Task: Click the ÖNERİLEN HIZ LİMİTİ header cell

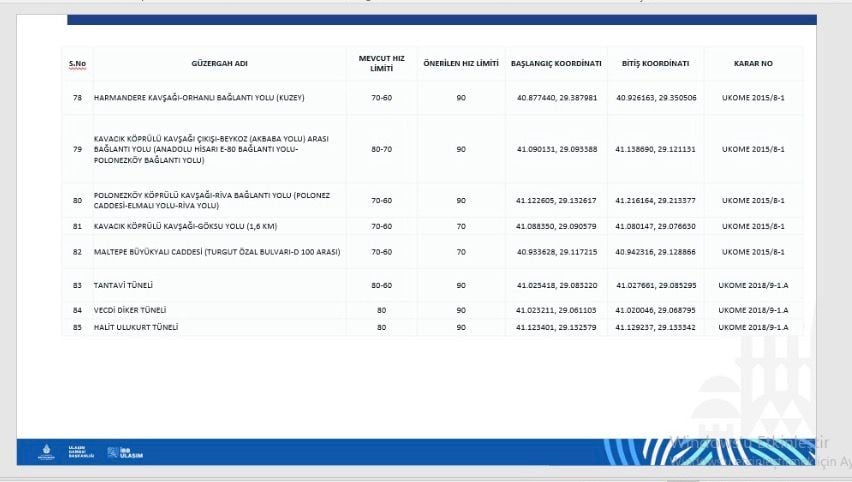Action: 461,64
